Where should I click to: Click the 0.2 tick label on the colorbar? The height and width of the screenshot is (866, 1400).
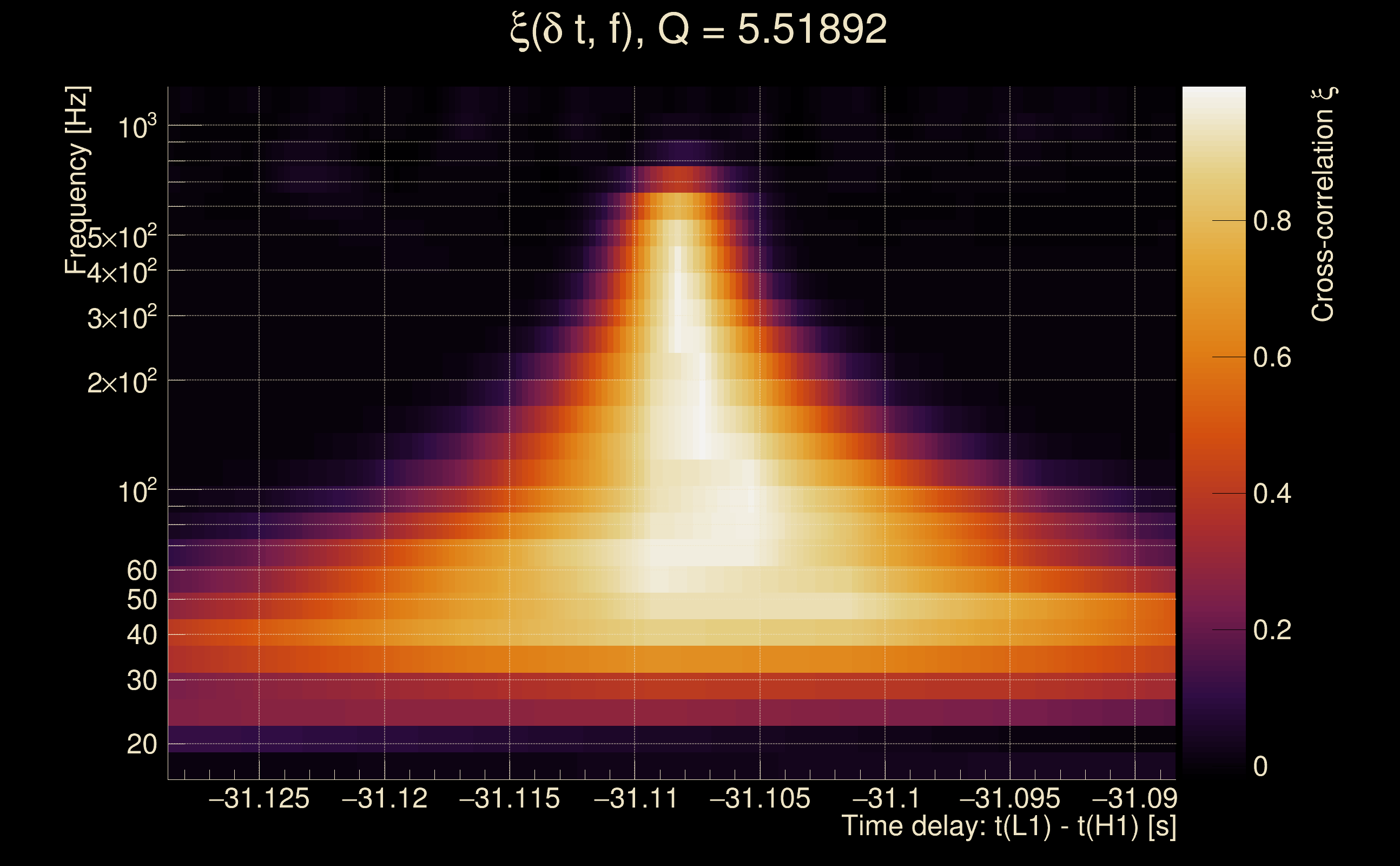coord(1271,631)
